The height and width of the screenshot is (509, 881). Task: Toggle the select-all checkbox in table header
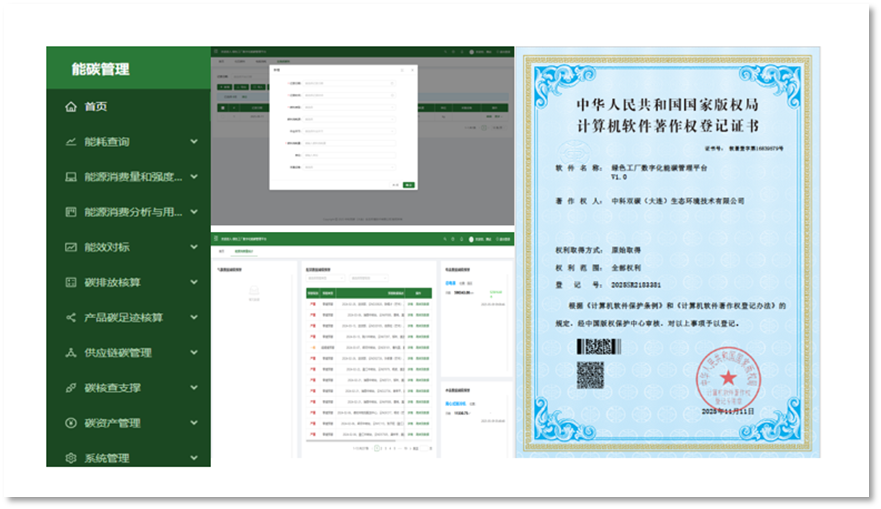220,107
